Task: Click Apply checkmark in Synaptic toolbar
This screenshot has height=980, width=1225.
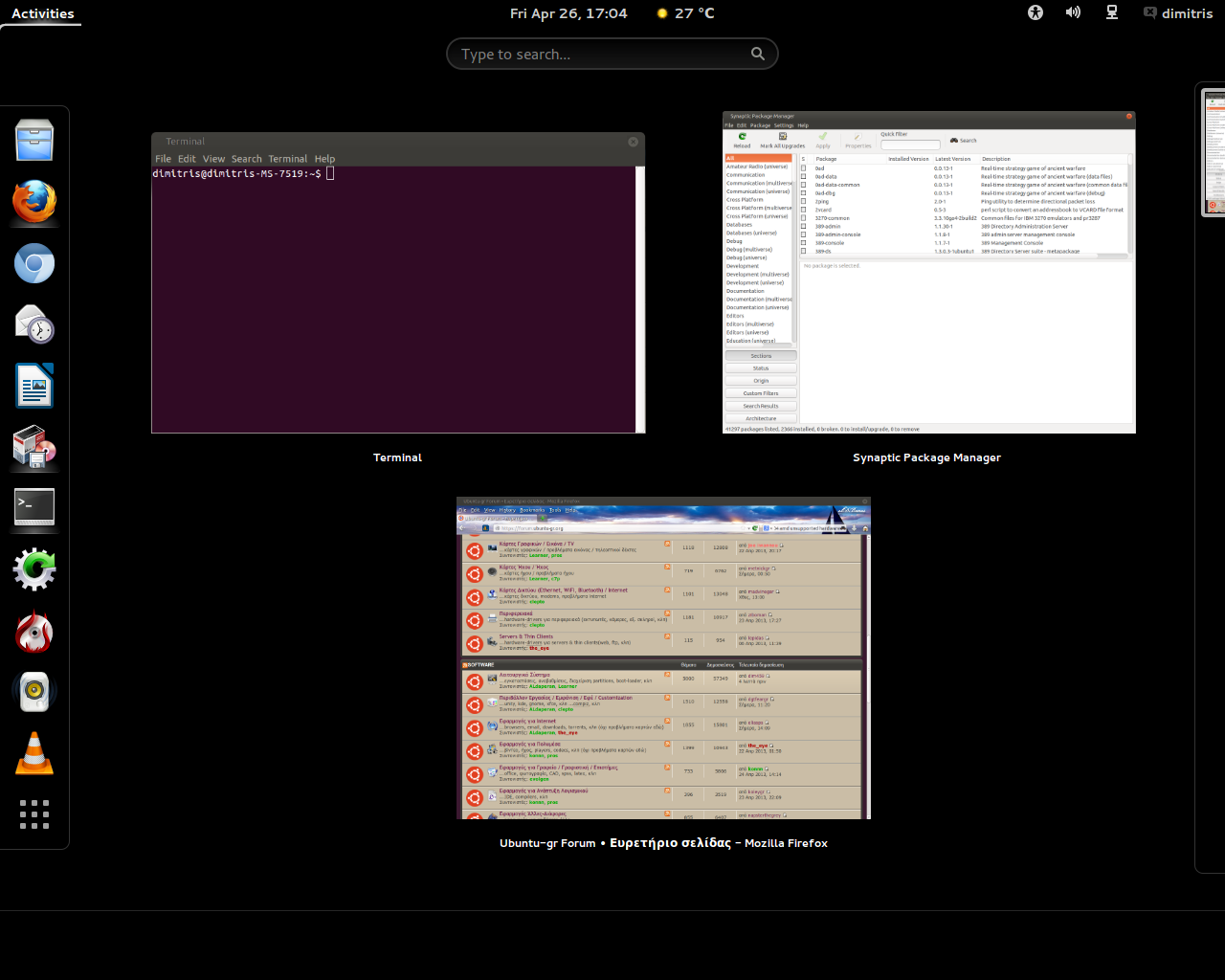Action: pos(823,141)
